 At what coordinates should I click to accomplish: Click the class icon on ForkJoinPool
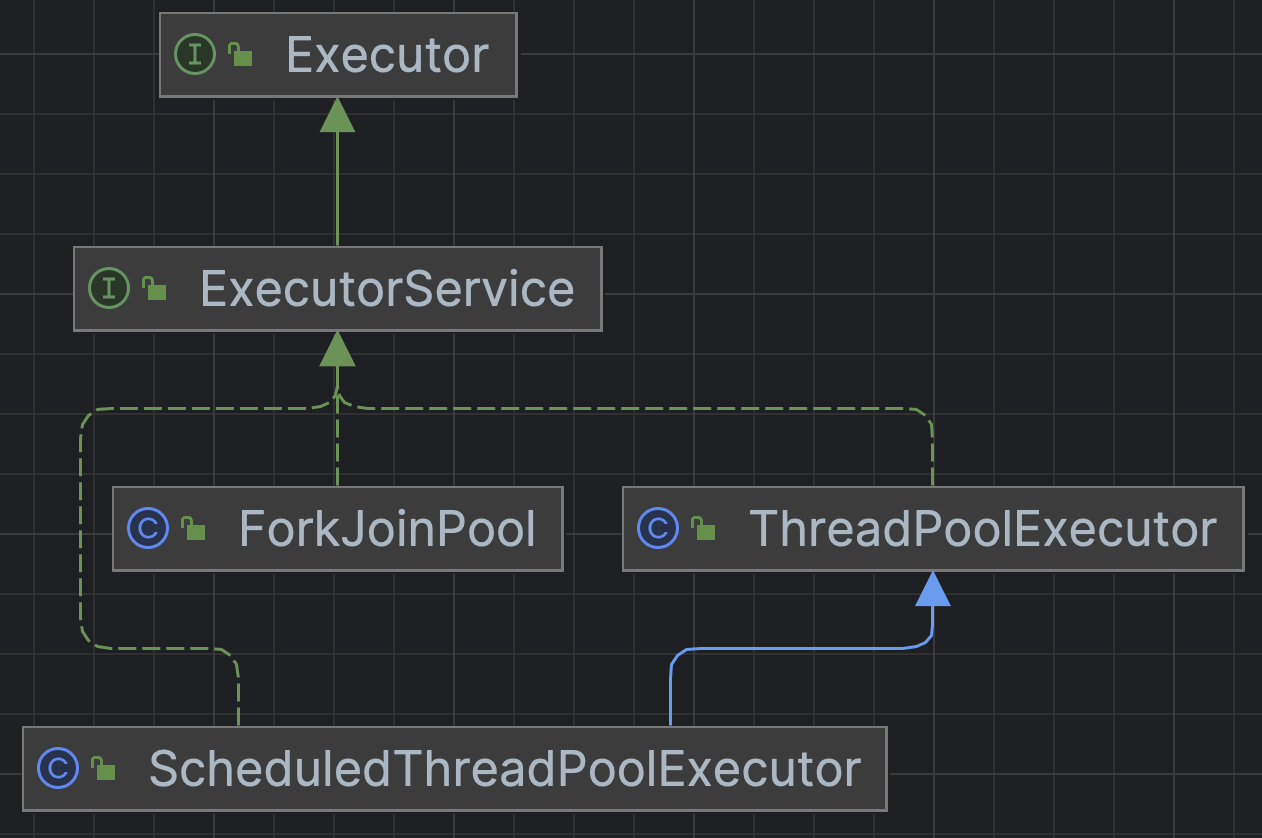(x=148, y=529)
